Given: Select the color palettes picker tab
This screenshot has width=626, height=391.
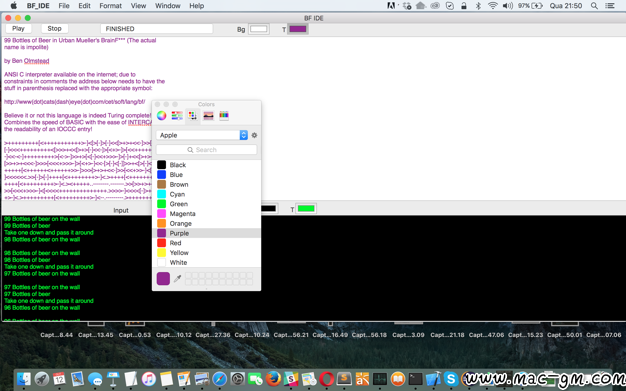Looking at the screenshot, I should tap(192, 116).
